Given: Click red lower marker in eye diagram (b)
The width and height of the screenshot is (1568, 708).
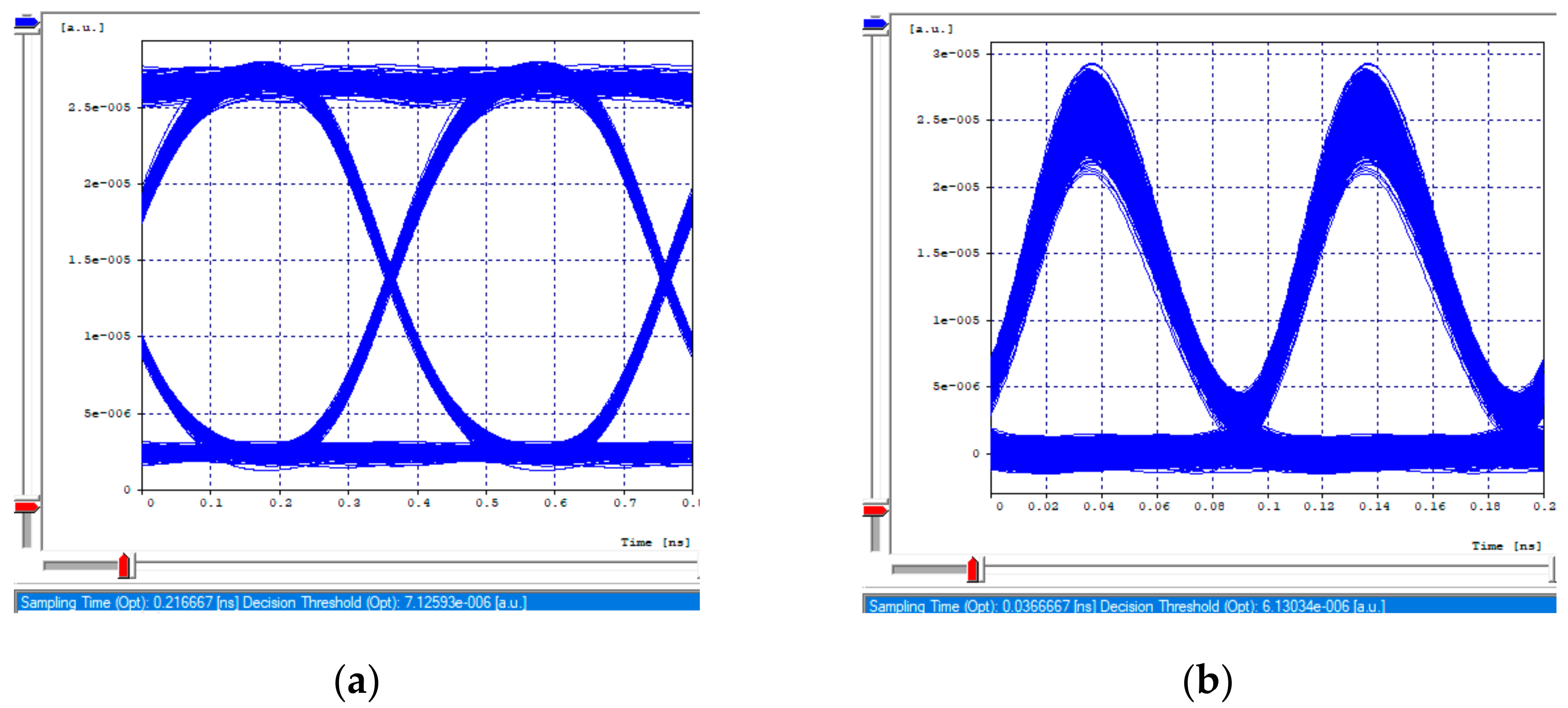Looking at the screenshot, I should [x=875, y=510].
